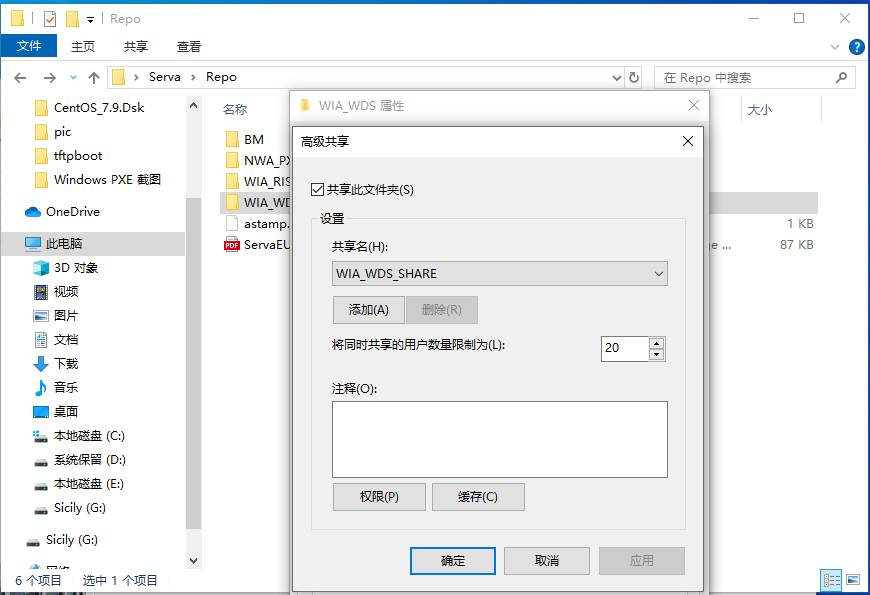
Task: Open the 文件 menu tab
Action: point(29,46)
